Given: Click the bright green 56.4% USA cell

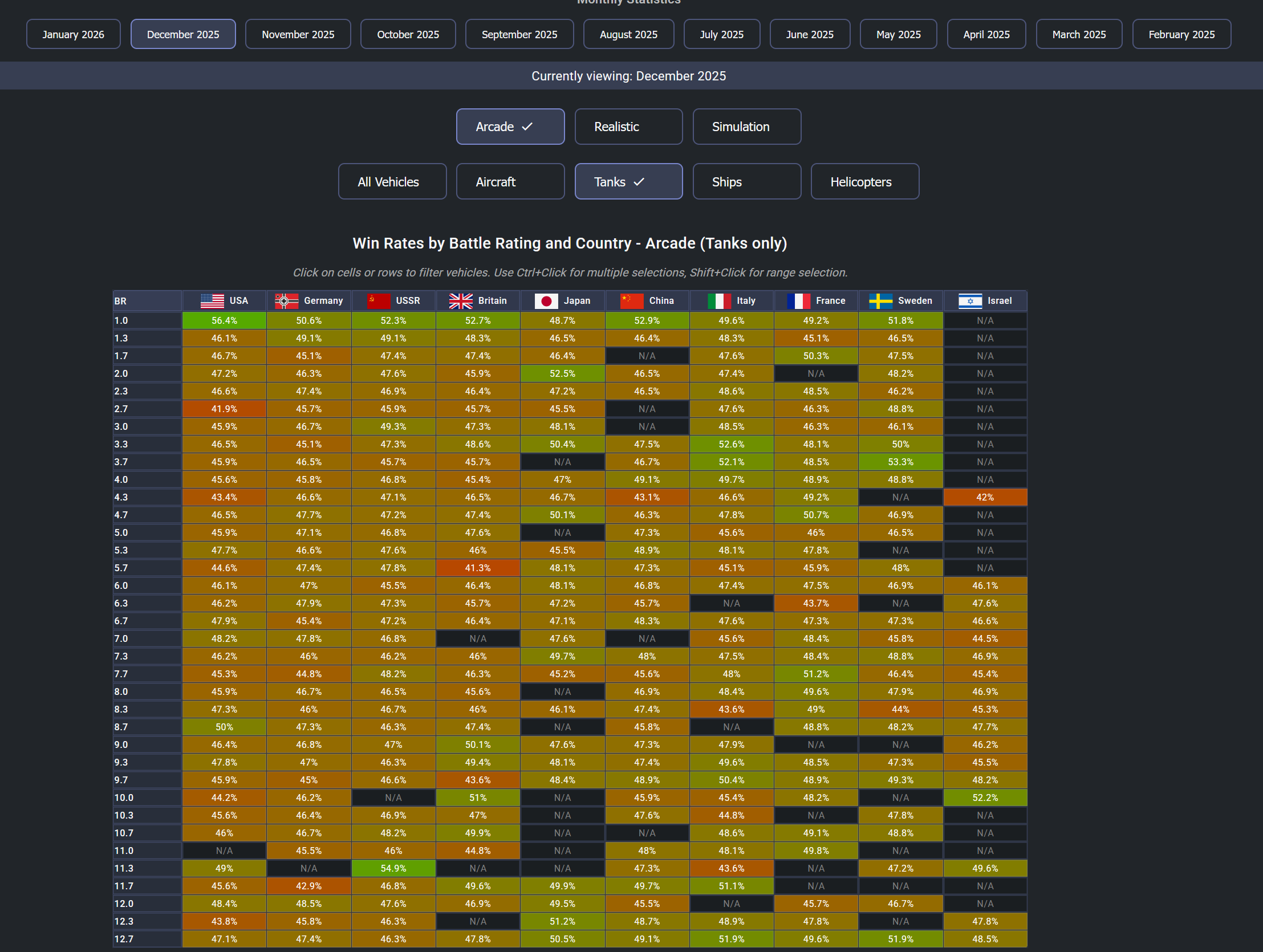Looking at the screenshot, I should click(x=224, y=321).
